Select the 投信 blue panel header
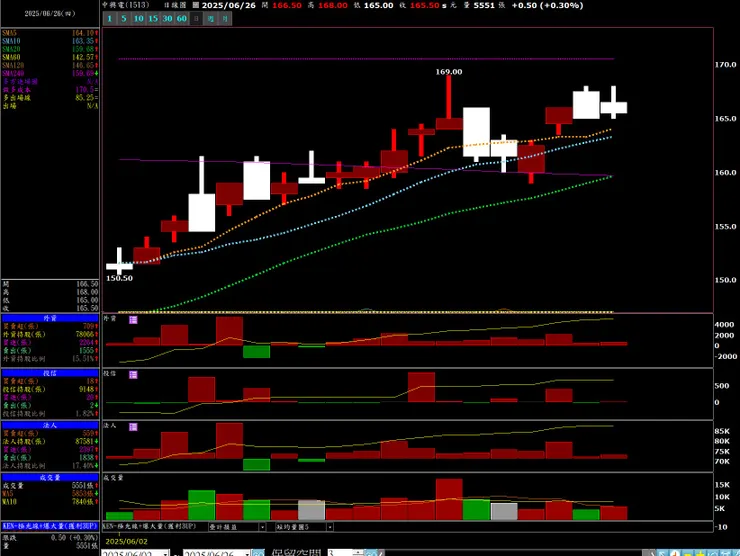The width and height of the screenshot is (740, 556). [x=50, y=373]
